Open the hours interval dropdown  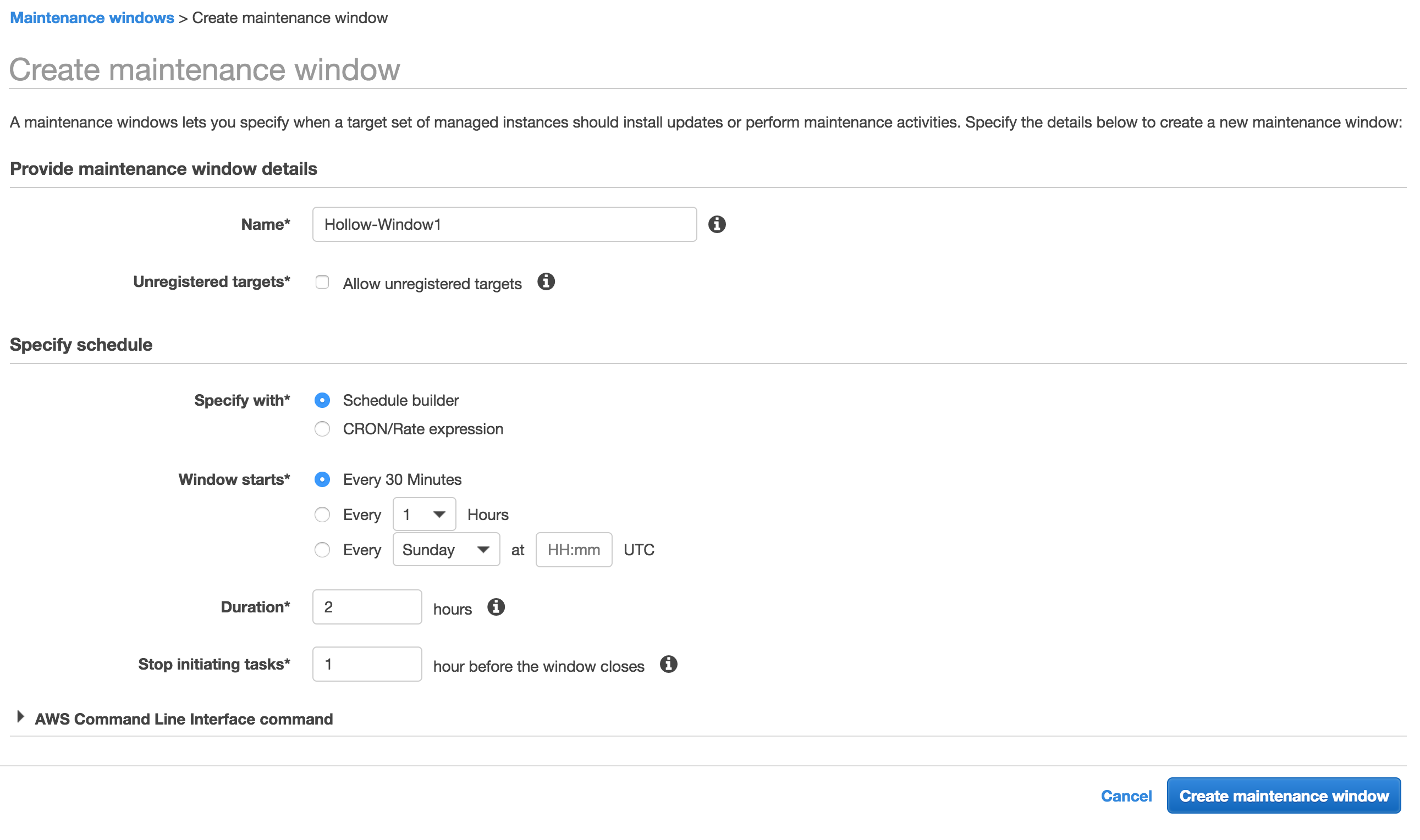tap(424, 515)
